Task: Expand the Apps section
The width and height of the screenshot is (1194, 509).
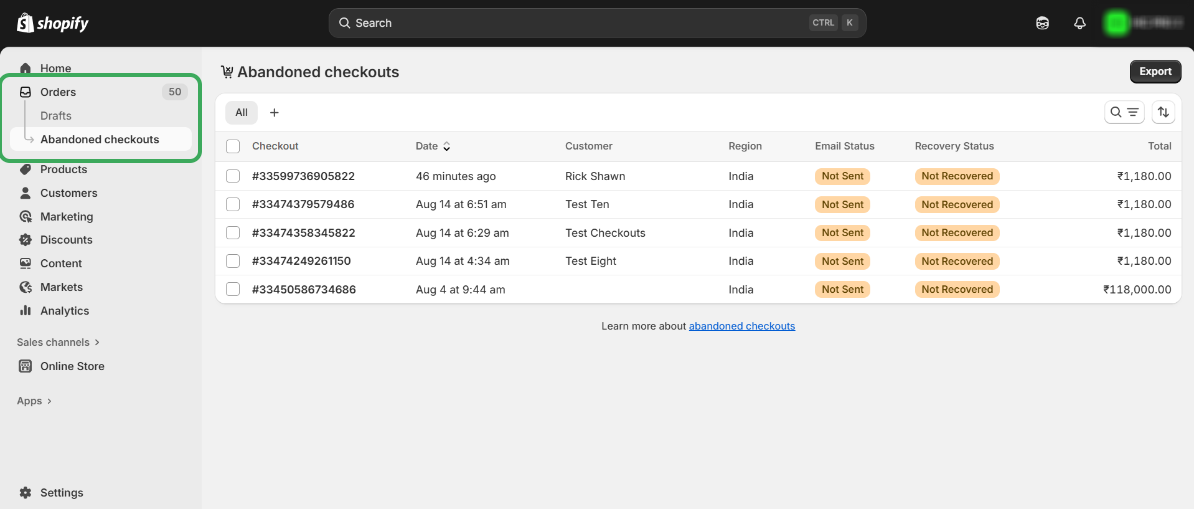Action: (34, 401)
